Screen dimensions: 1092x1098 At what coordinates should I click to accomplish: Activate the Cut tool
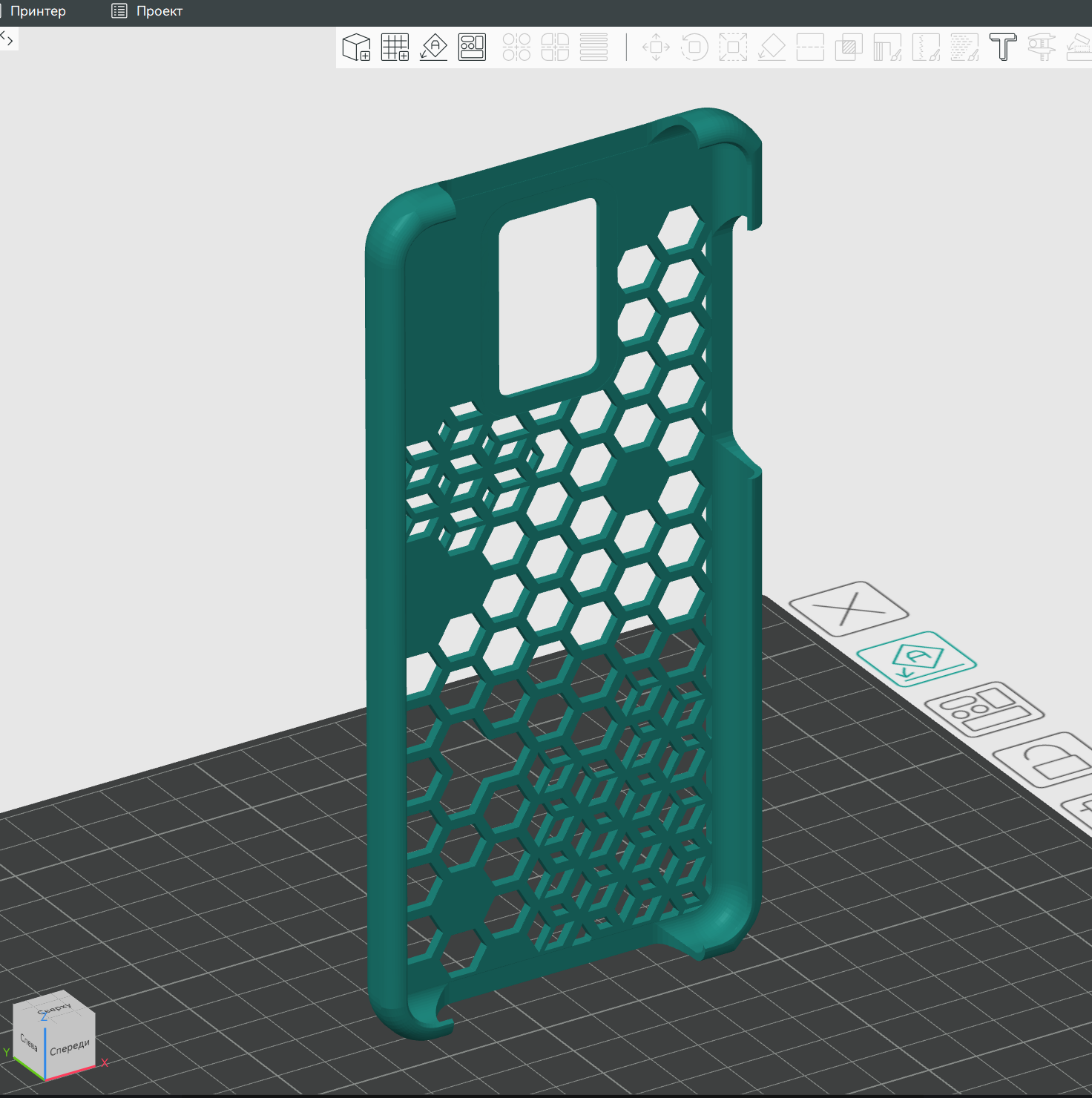[810, 47]
